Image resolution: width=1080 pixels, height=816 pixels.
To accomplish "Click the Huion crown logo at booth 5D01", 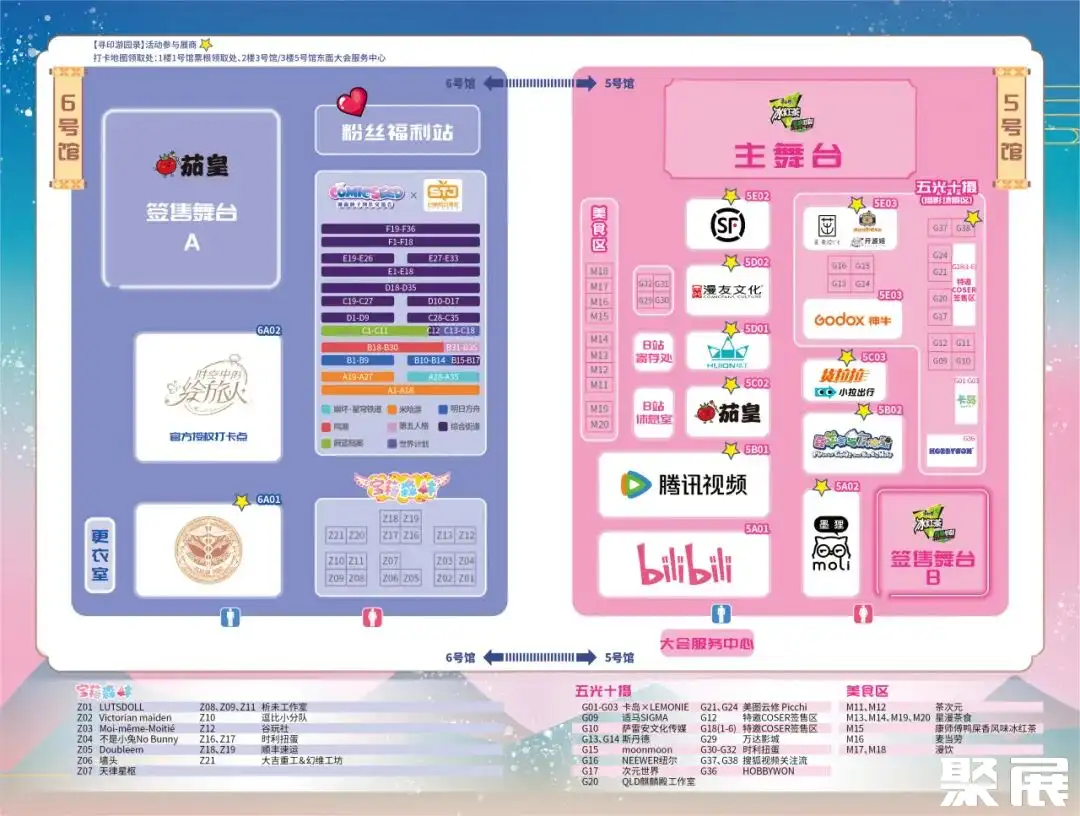I will tap(727, 353).
